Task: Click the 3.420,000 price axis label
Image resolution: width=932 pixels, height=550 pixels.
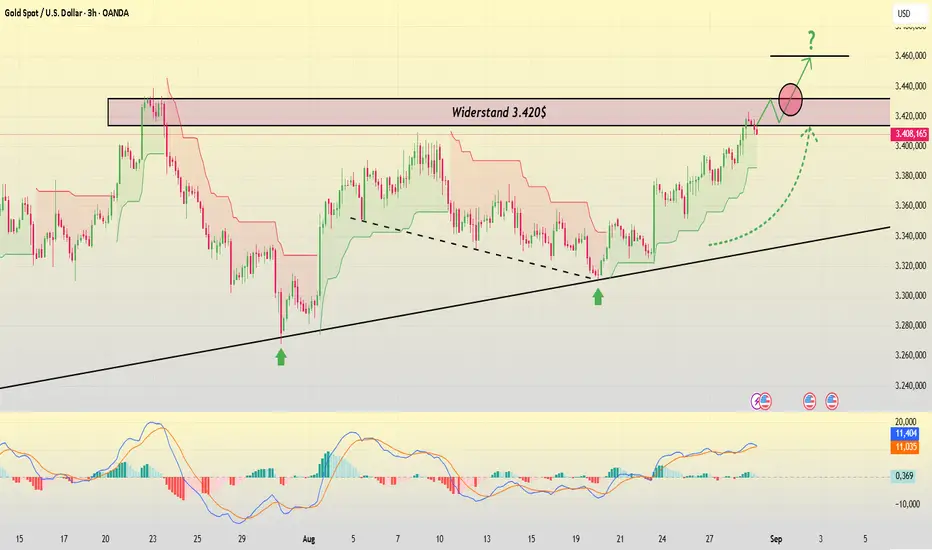Action: [910, 116]
